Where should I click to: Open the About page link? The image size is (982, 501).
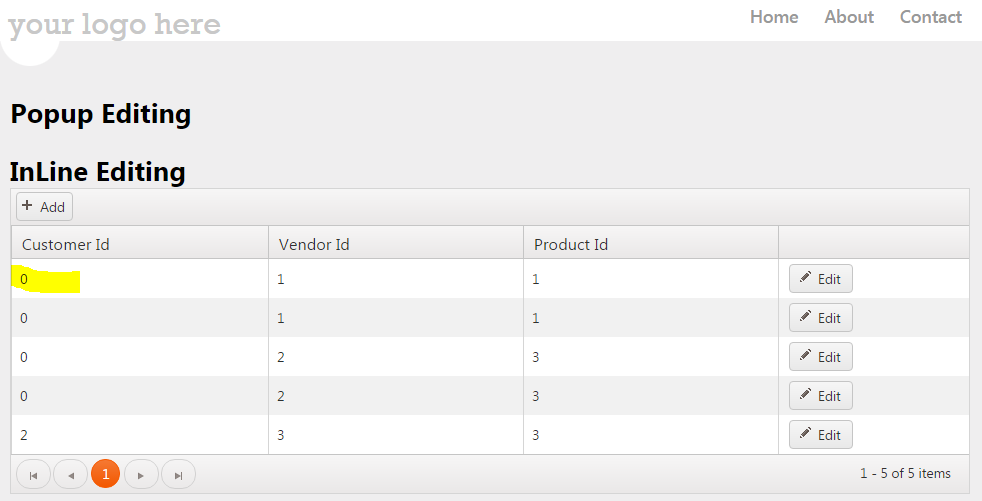tap(849, 17)
